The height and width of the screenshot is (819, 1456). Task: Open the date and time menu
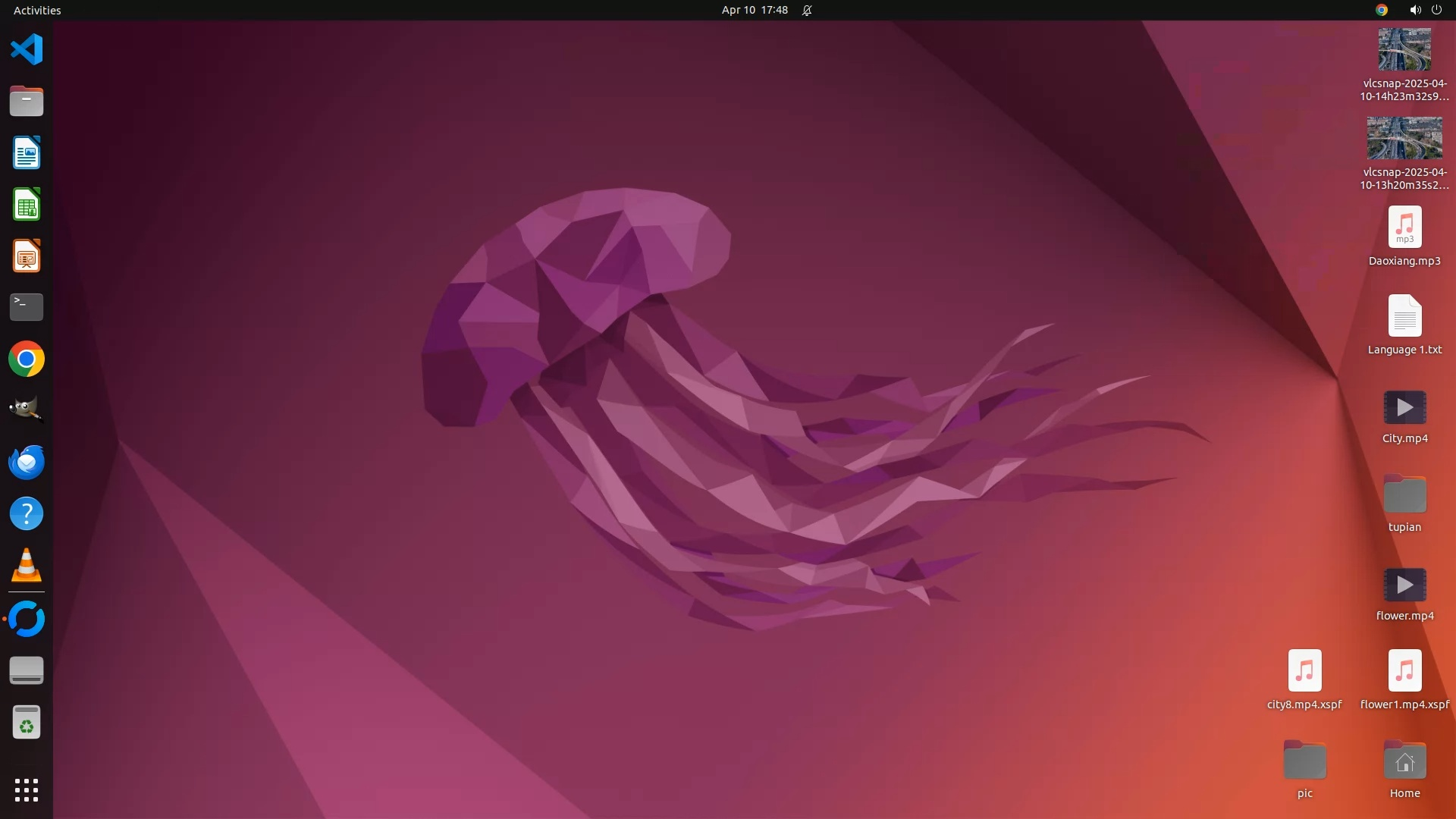point(755,10)
